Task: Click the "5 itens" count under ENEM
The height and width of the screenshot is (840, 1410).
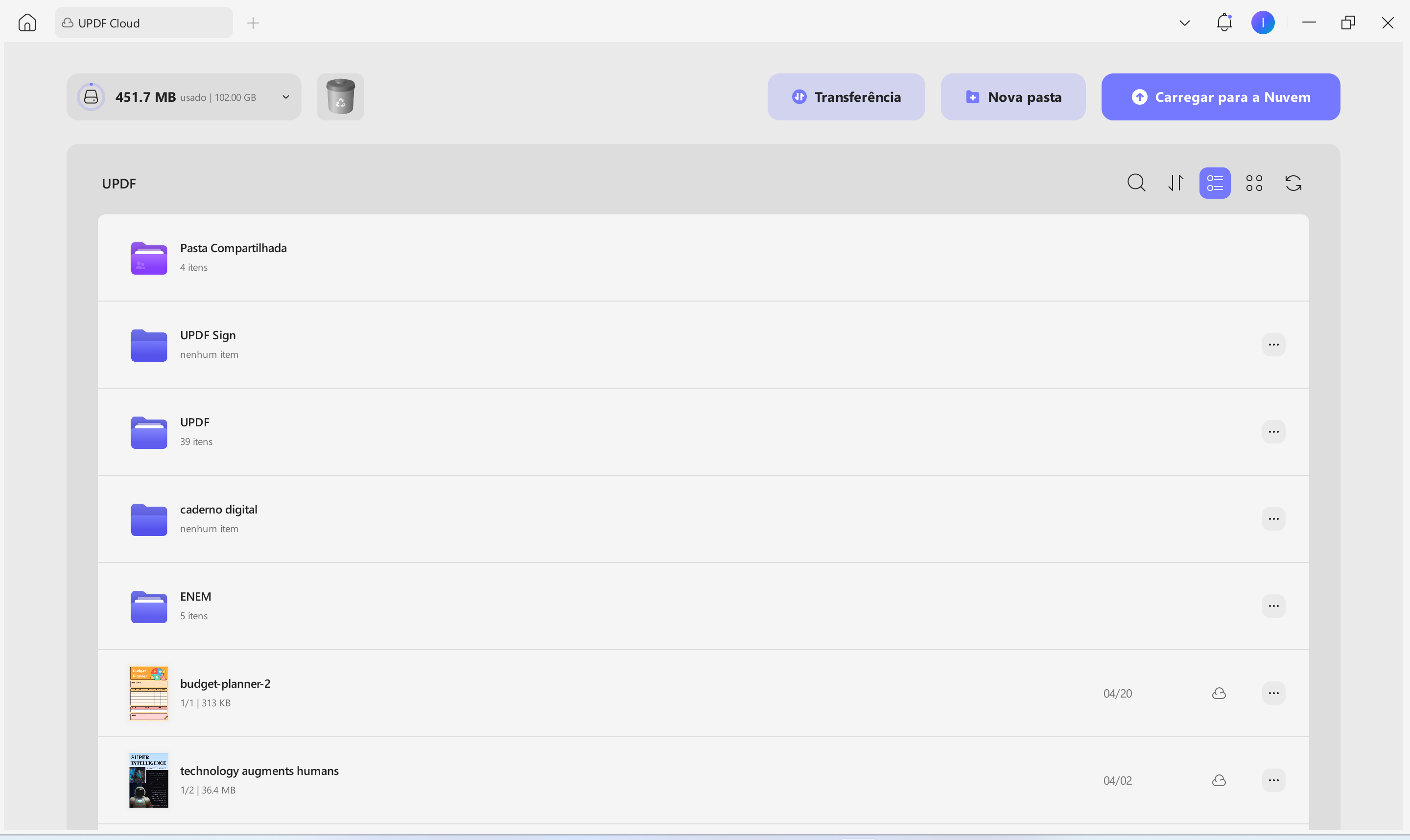Action: (193, 616)
